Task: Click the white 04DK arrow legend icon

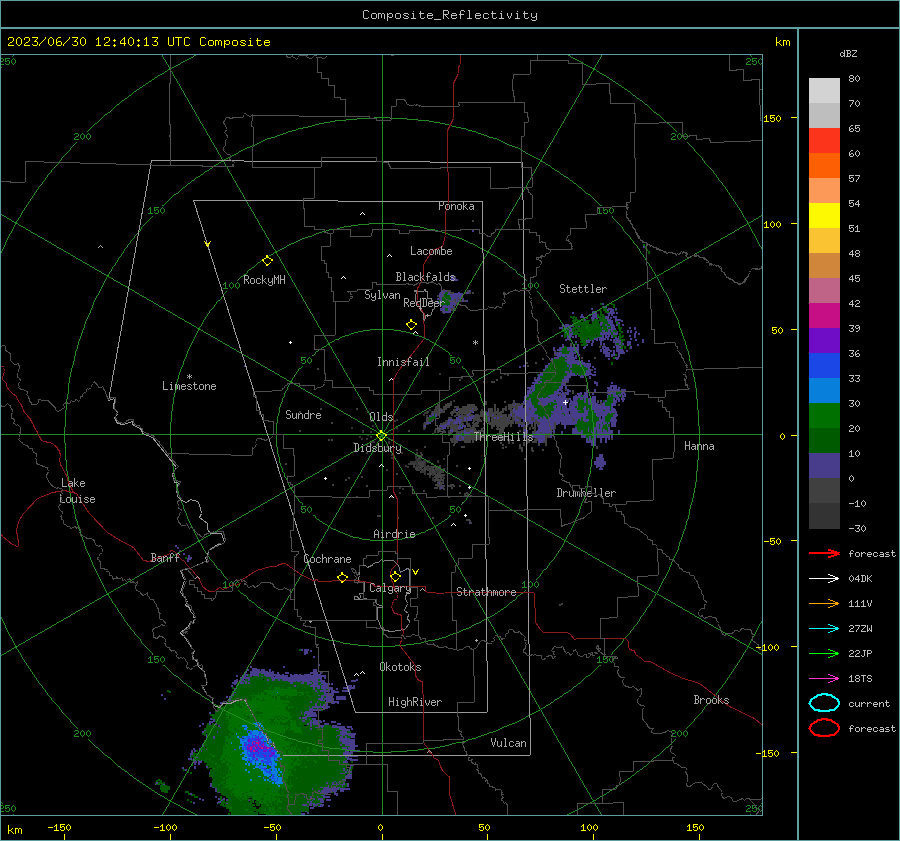Action: [824, 578]
